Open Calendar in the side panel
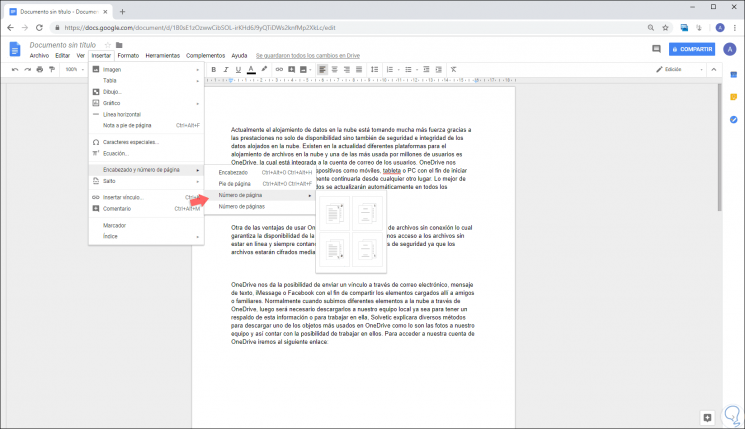Image resolution: width=745 pixels, height=429 pixels. [734, 75]
